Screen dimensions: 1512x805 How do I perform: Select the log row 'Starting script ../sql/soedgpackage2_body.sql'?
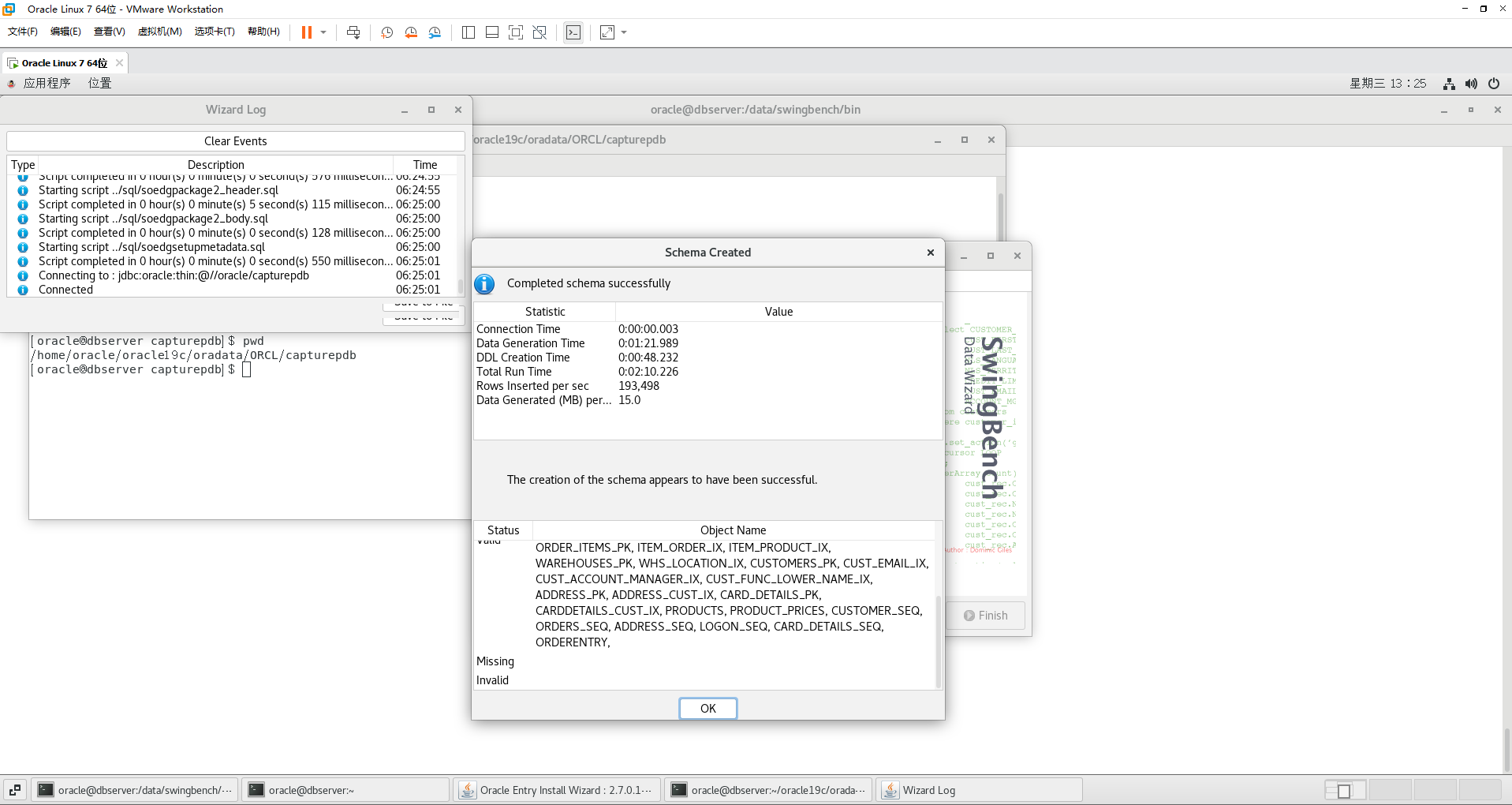pos(232,219)
